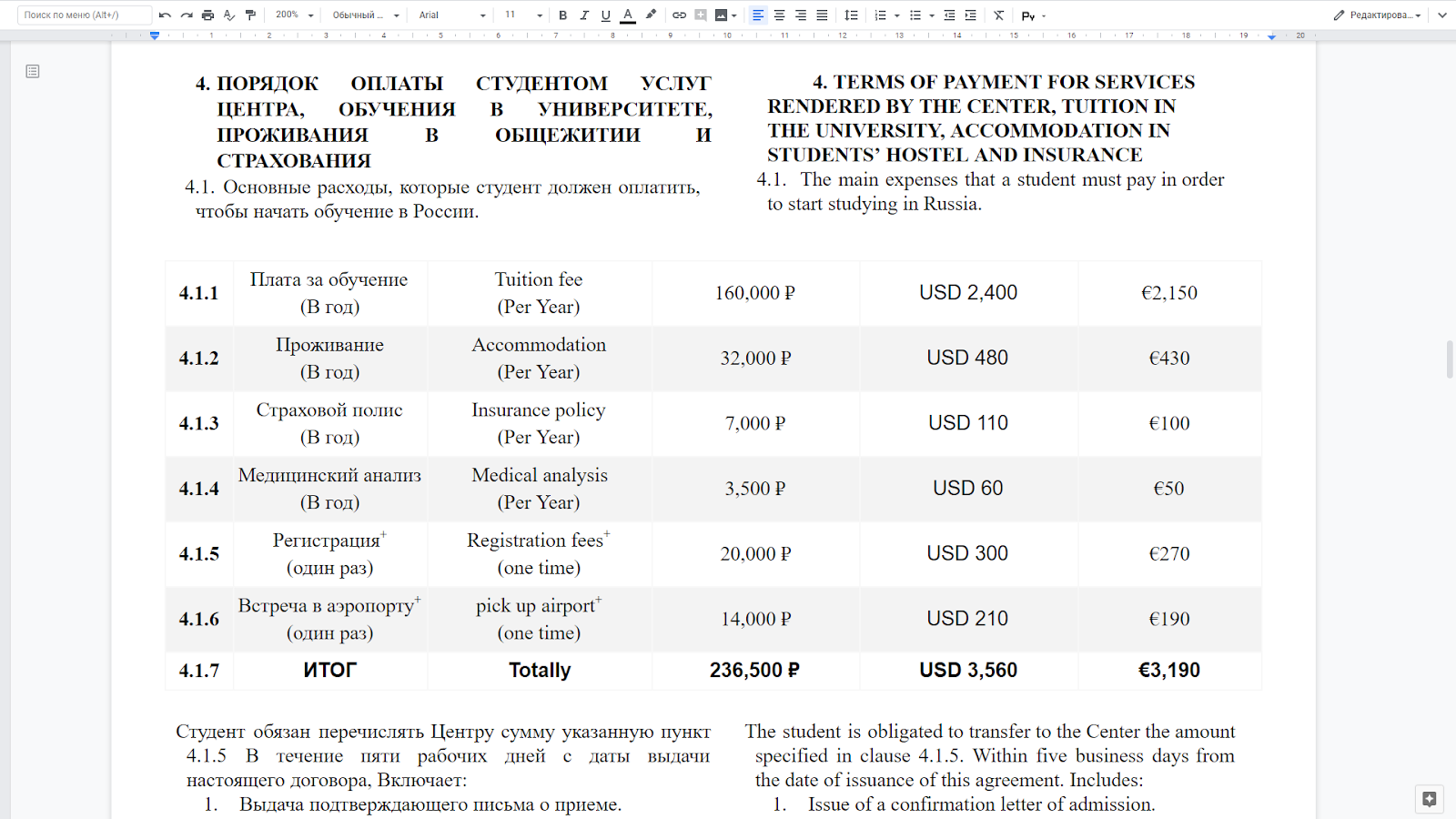This screenshot has height=819, width=1456.
Task: Click the center align button
Action: pyautogui.click(x=779, y=15)
